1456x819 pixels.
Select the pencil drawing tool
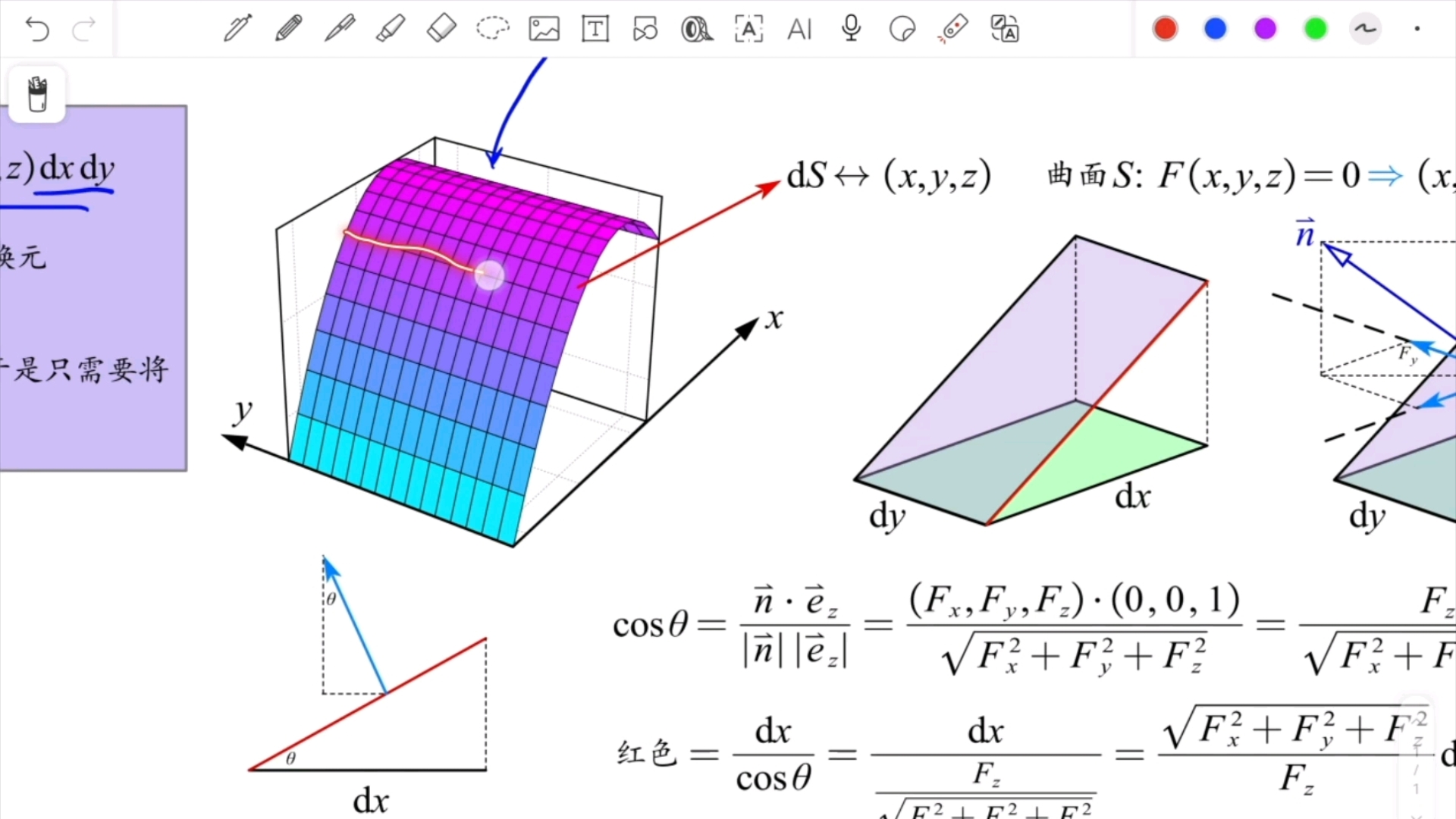click(286, 28)
